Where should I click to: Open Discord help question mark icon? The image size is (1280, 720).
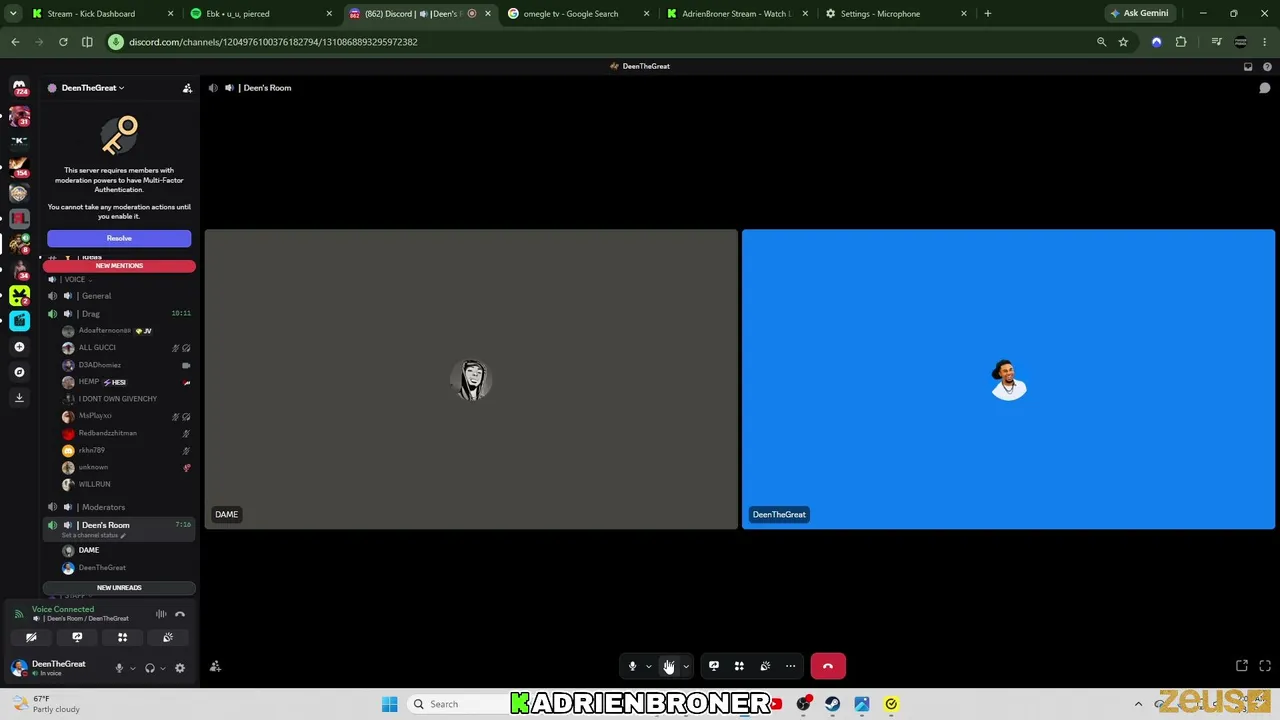point(1267,66)
